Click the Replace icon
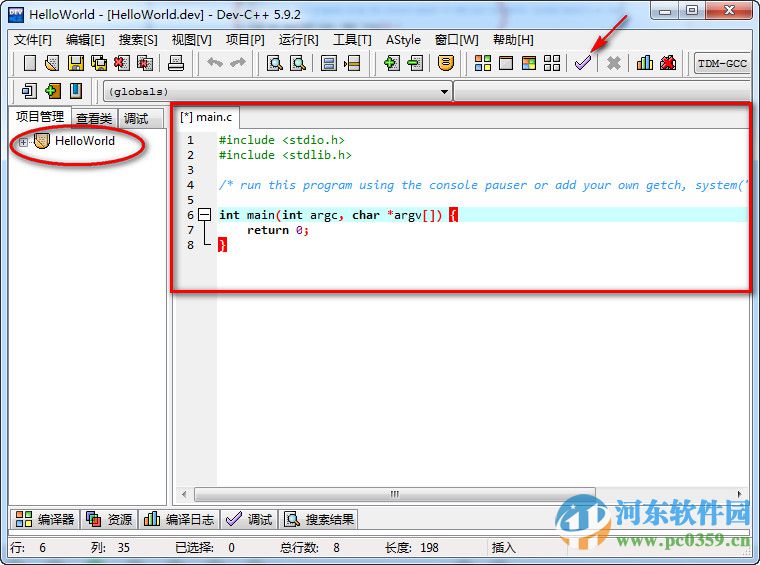This screenshot has height=565, width=760. tap(298, 63)
